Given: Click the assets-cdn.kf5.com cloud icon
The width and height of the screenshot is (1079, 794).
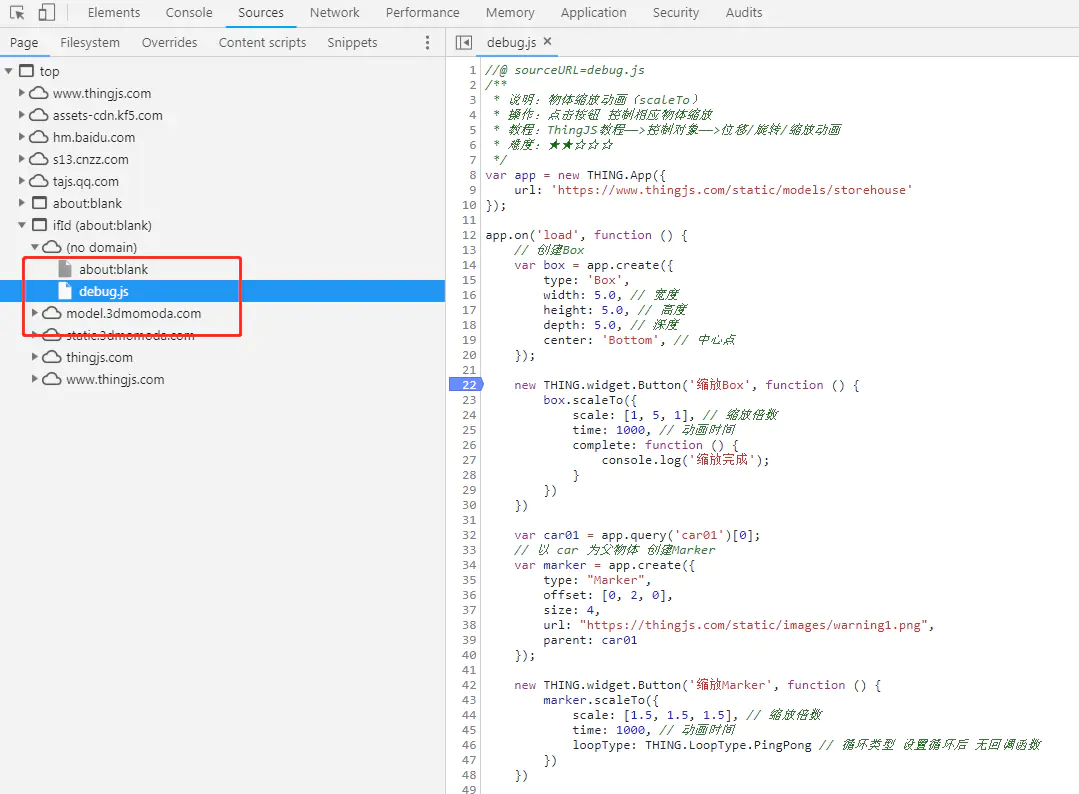Looking at the screenshot, I should pyautogui.click(x=39, y=115).
